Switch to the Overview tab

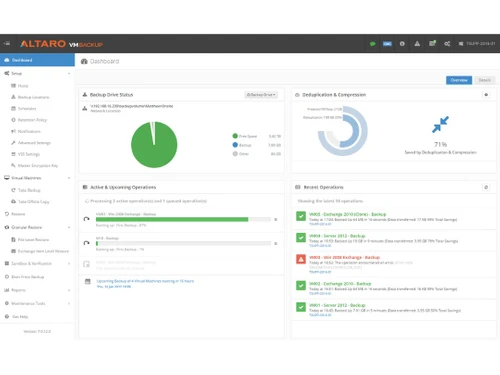(459, 80)
